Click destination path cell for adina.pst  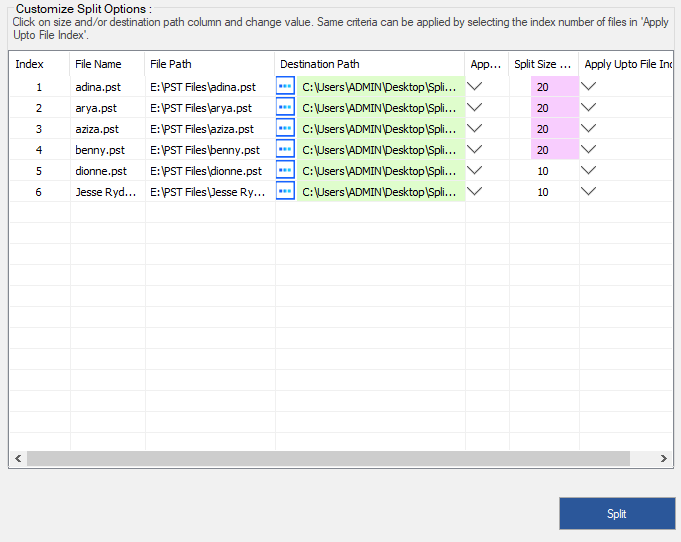(381, 86)
